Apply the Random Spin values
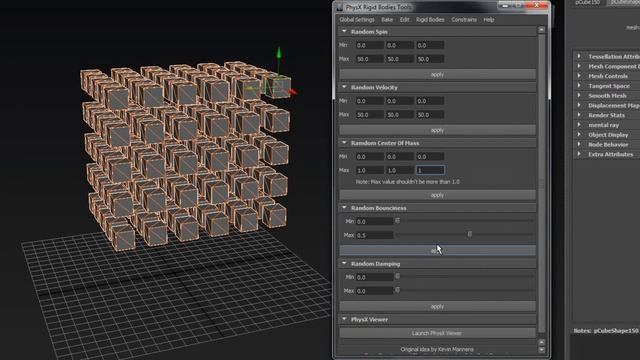This screenshot has width=640, height=360. tap(438, 75)
